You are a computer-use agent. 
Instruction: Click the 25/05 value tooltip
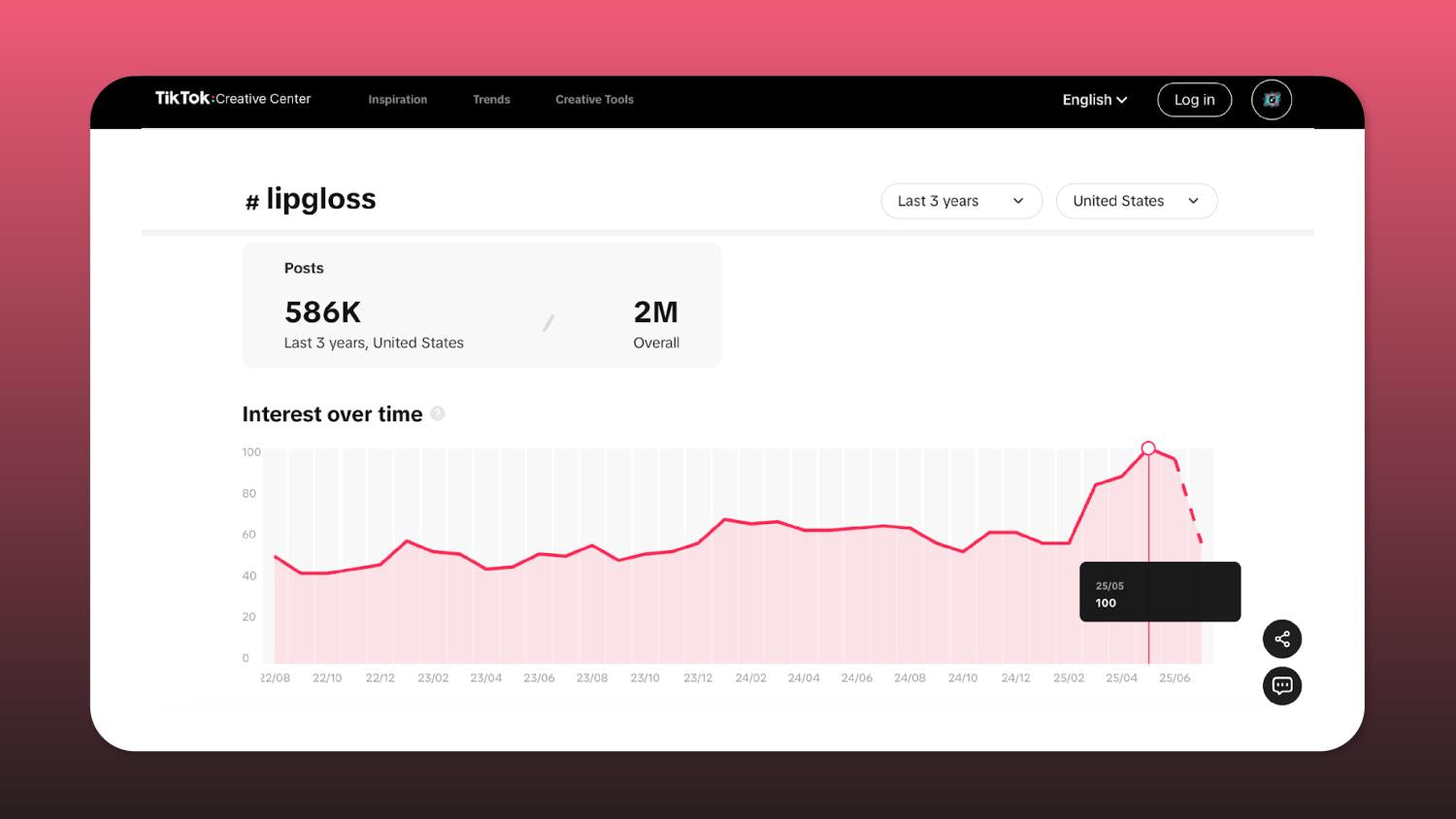coord(1159,592)
